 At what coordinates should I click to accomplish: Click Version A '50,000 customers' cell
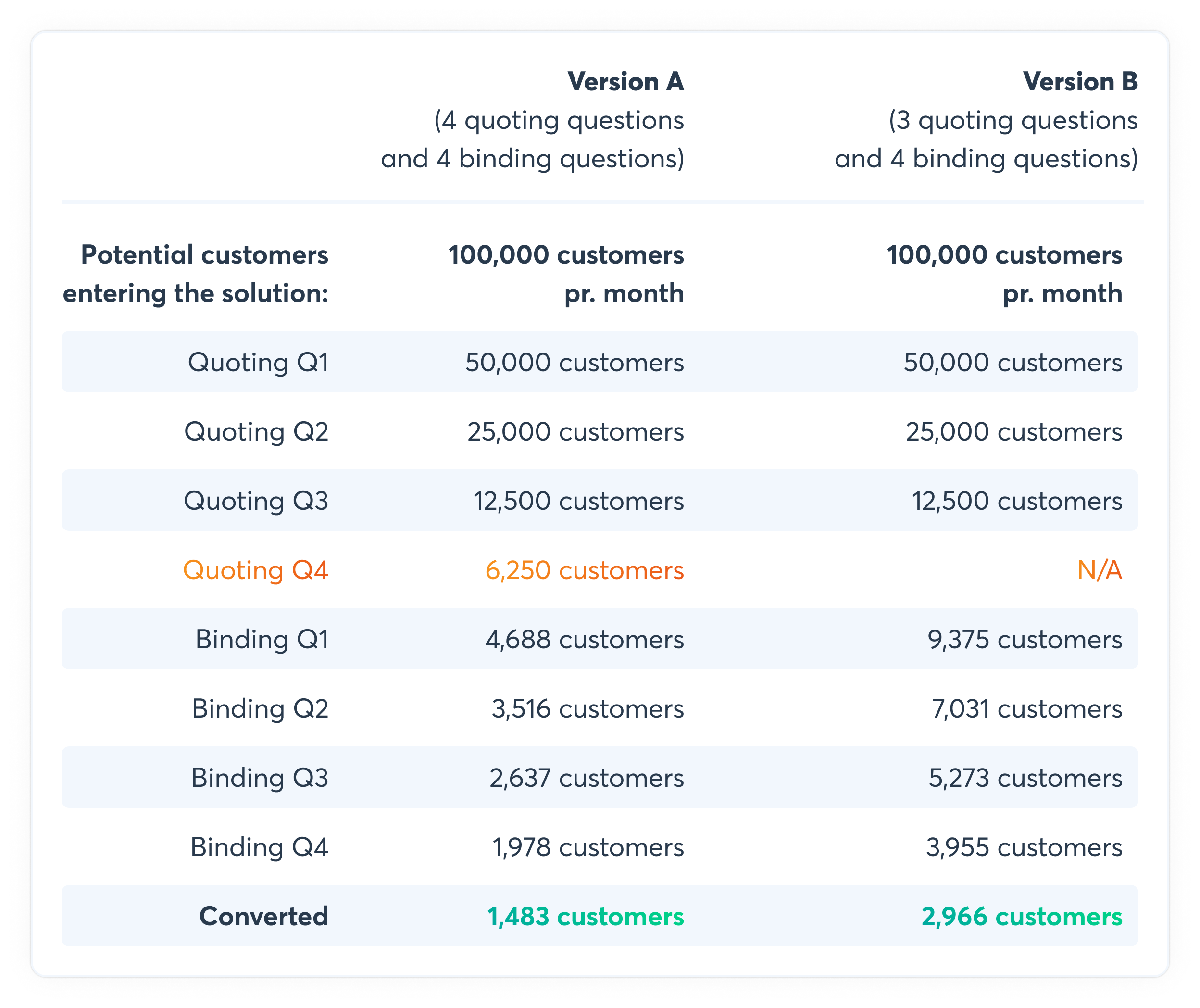coord(575,363)
